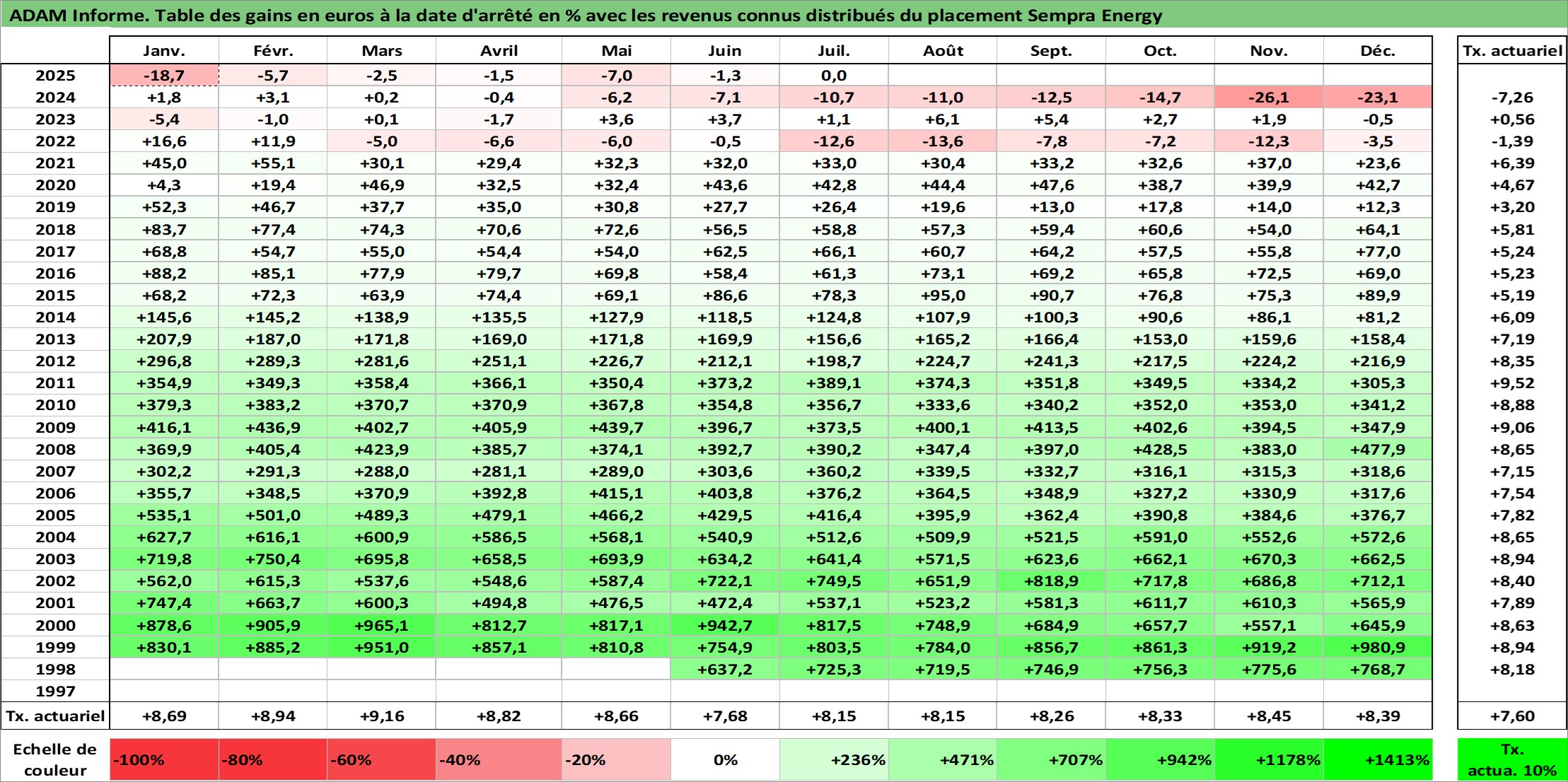Select the 1999 row label
Screen dimensions: 1568x782
(55, 647)
